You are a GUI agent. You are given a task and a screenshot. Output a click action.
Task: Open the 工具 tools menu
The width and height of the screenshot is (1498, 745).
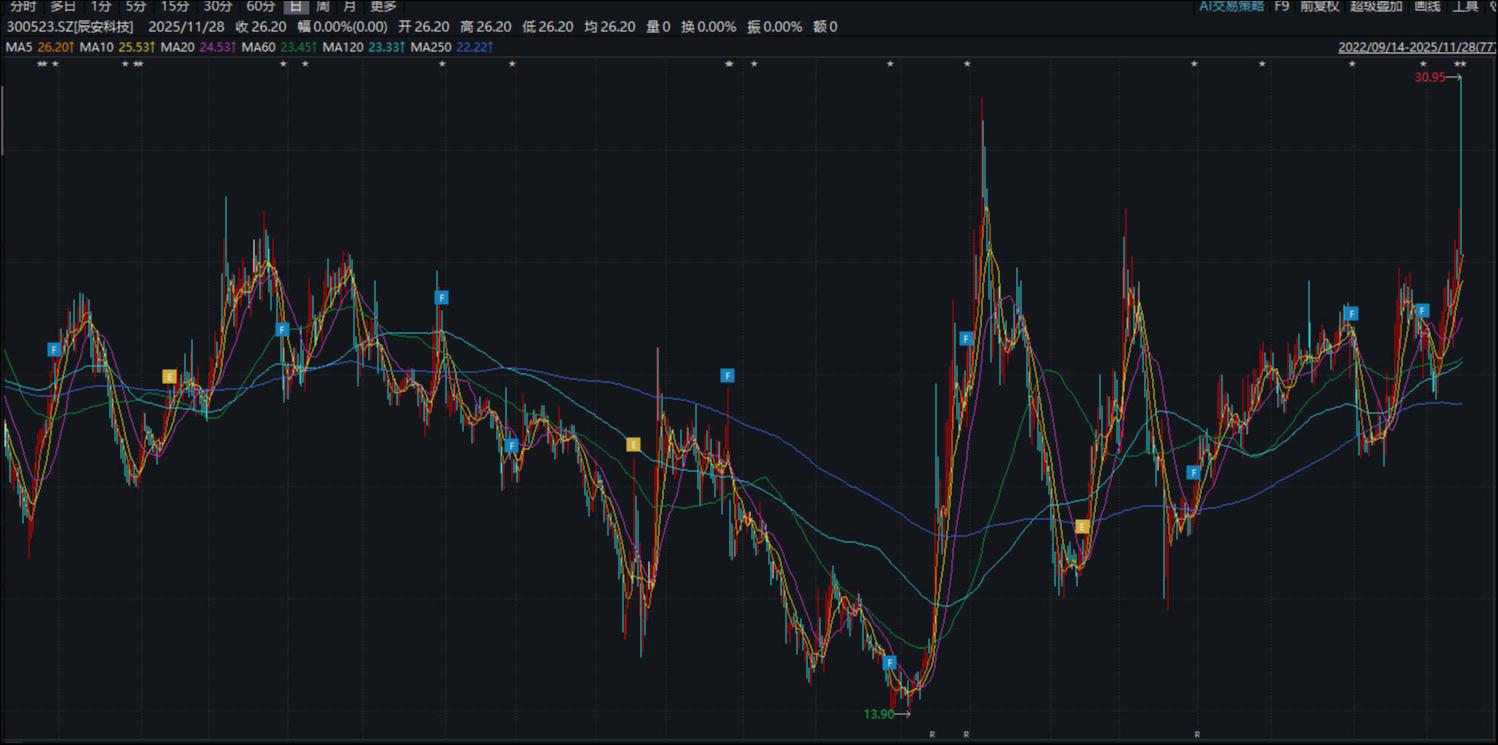[1465, 6]
